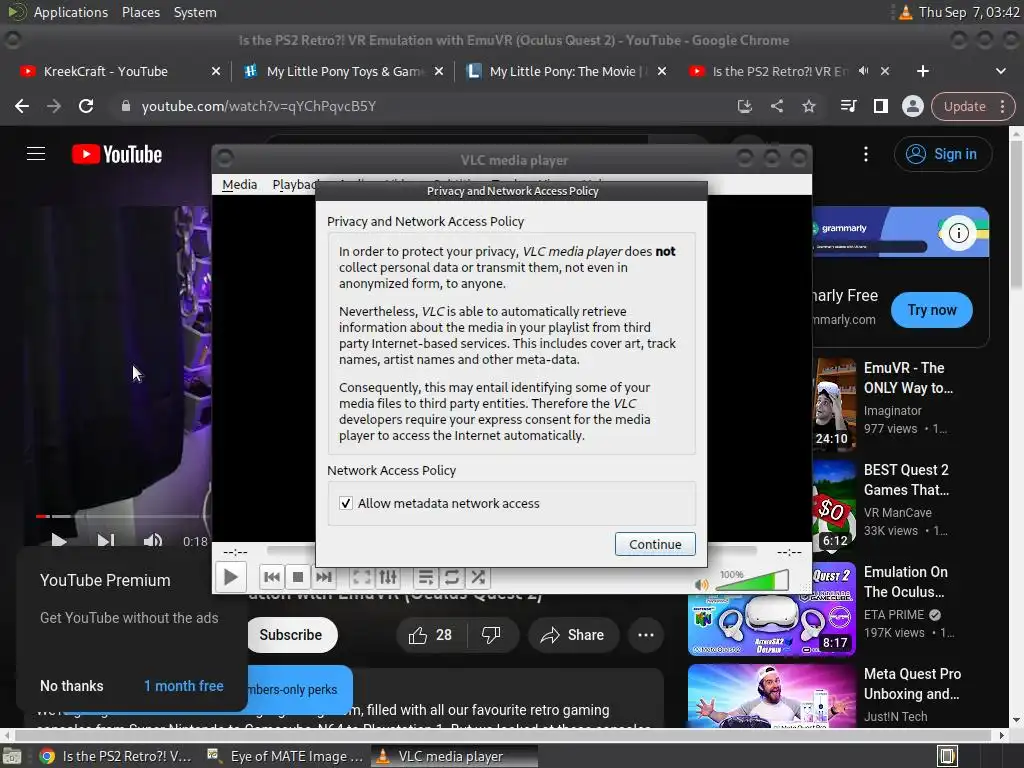Reload the YouTube page
The width and height of the screenshot is (1024, 768).
click(86, 106)
